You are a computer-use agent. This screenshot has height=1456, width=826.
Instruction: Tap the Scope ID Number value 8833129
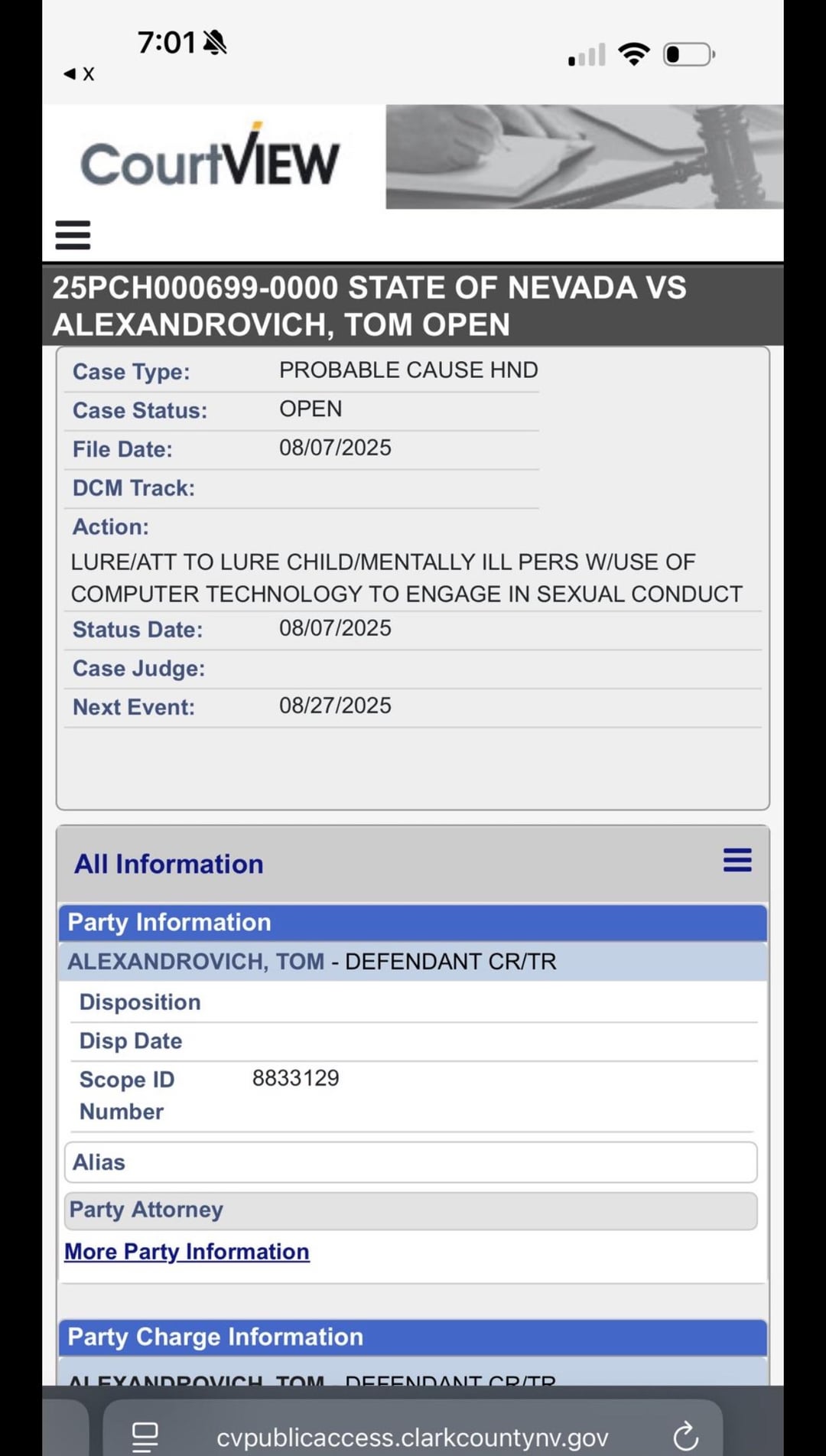point(296,1078)
